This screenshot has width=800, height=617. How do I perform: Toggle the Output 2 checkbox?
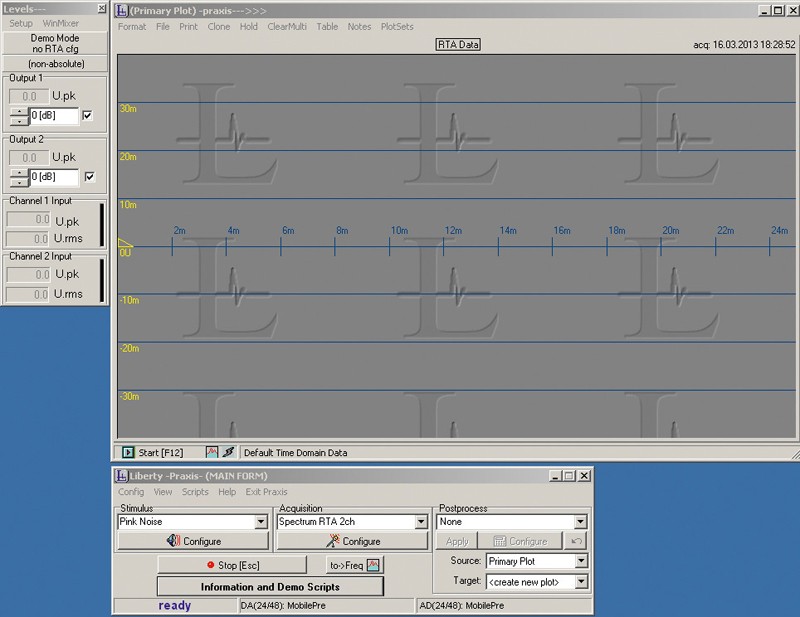pos(89,177)
